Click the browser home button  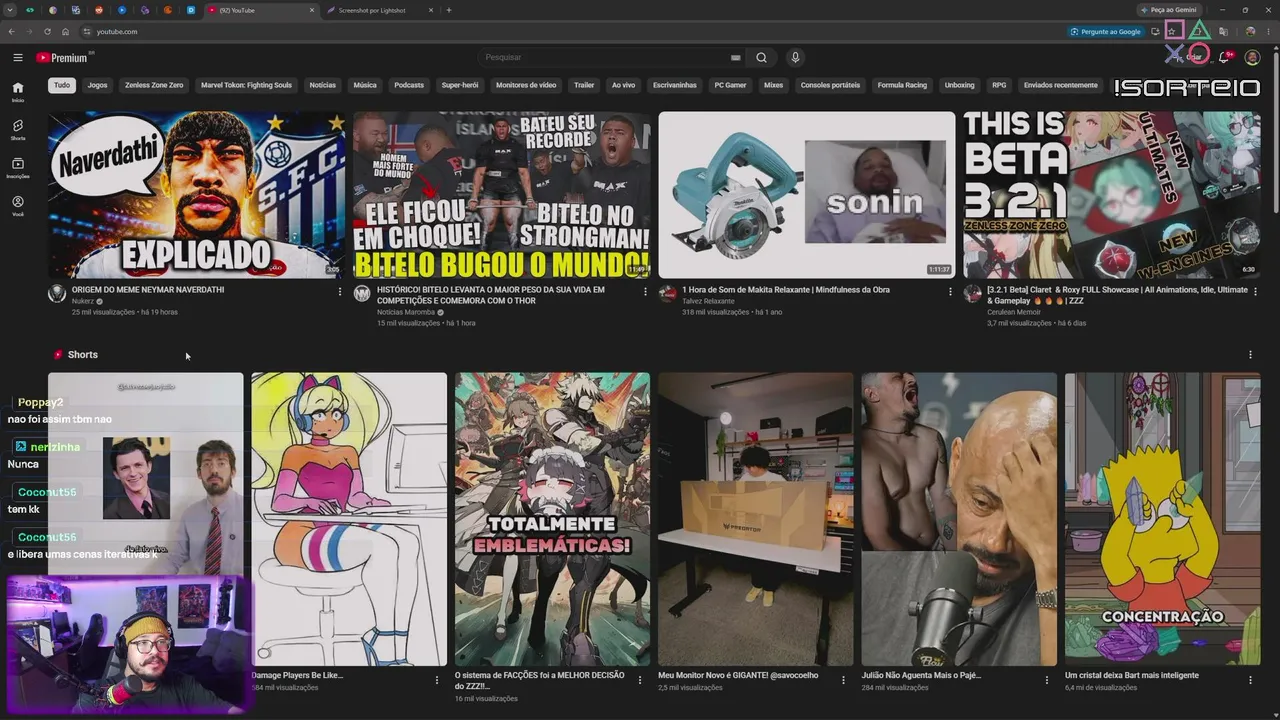65,31
